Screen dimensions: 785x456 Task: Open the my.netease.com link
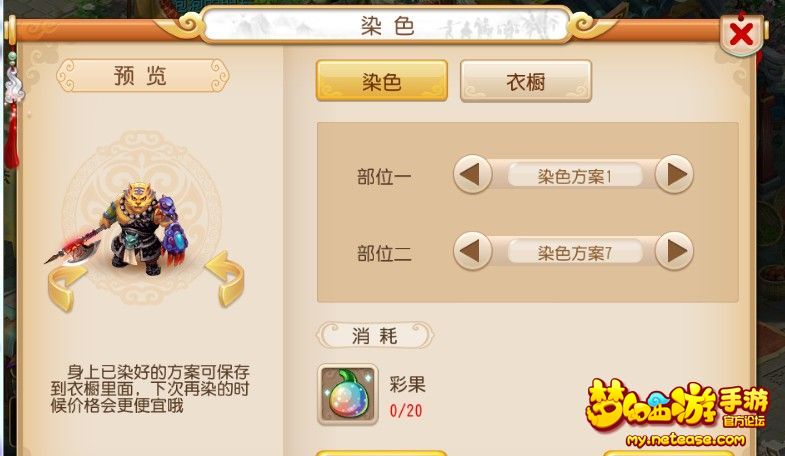pos(686,440)
